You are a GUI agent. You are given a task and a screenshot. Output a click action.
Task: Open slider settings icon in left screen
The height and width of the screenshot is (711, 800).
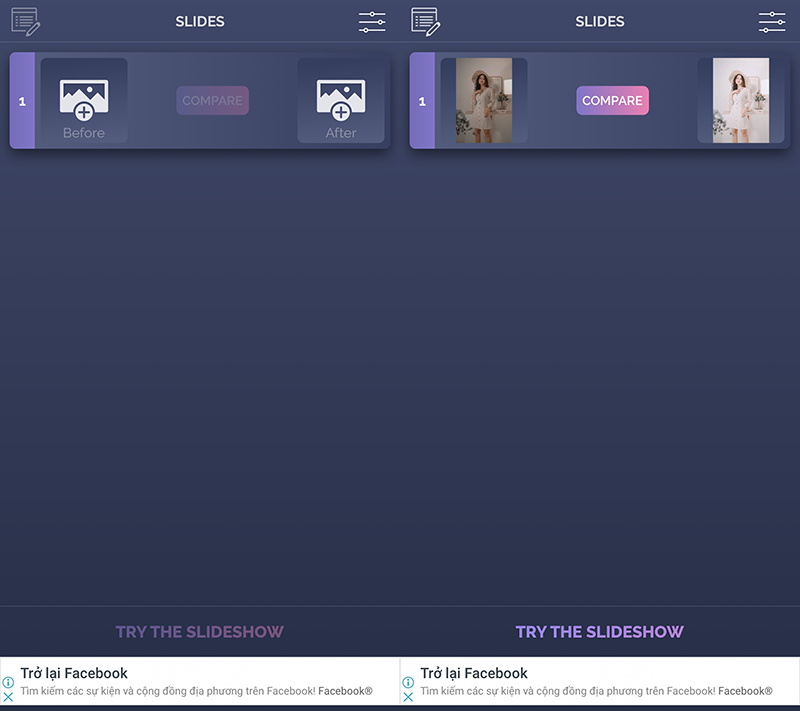click(x=372, y=22)
